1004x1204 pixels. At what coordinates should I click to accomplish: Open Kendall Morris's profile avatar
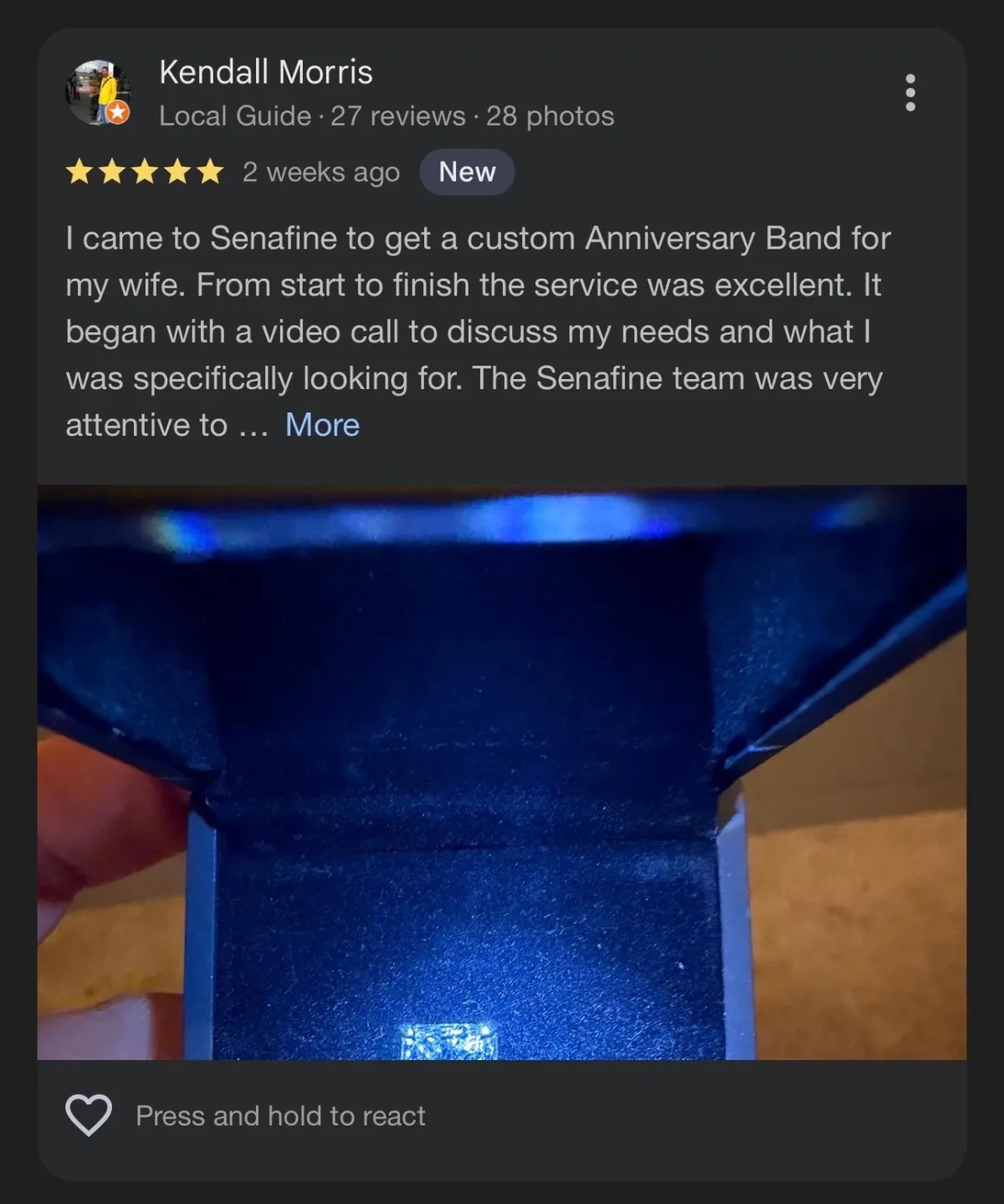(98, 92)
